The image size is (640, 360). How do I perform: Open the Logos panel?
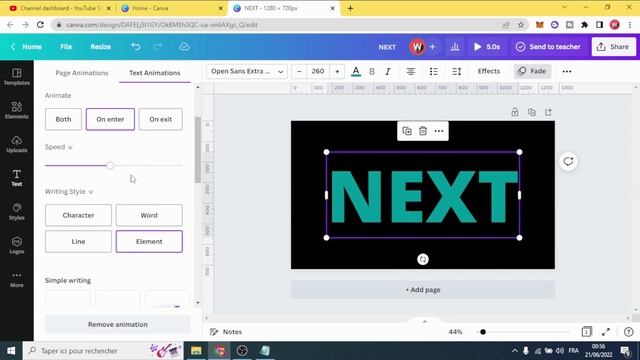pyautogui.click(x=17, y=245)
